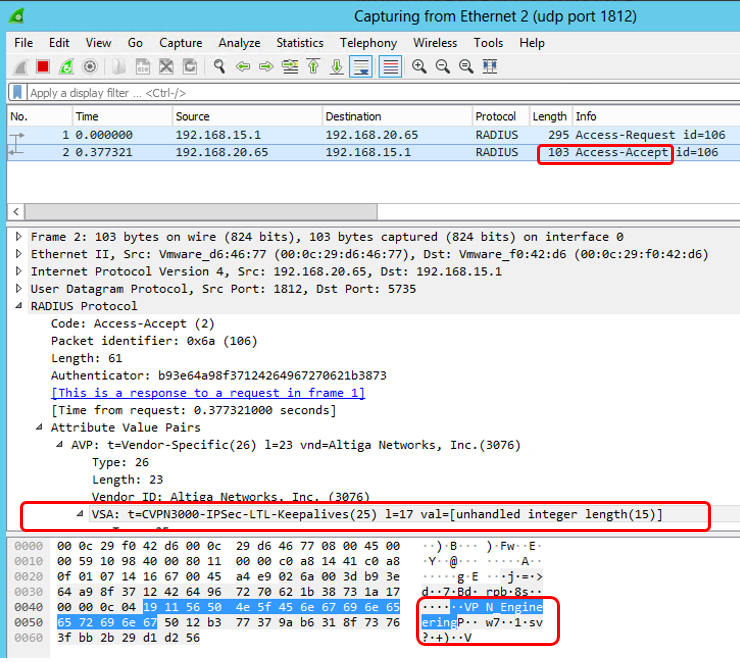The image size is (740, 662).
Task: Zoom in on the packet text
Action: pos(419,67)
